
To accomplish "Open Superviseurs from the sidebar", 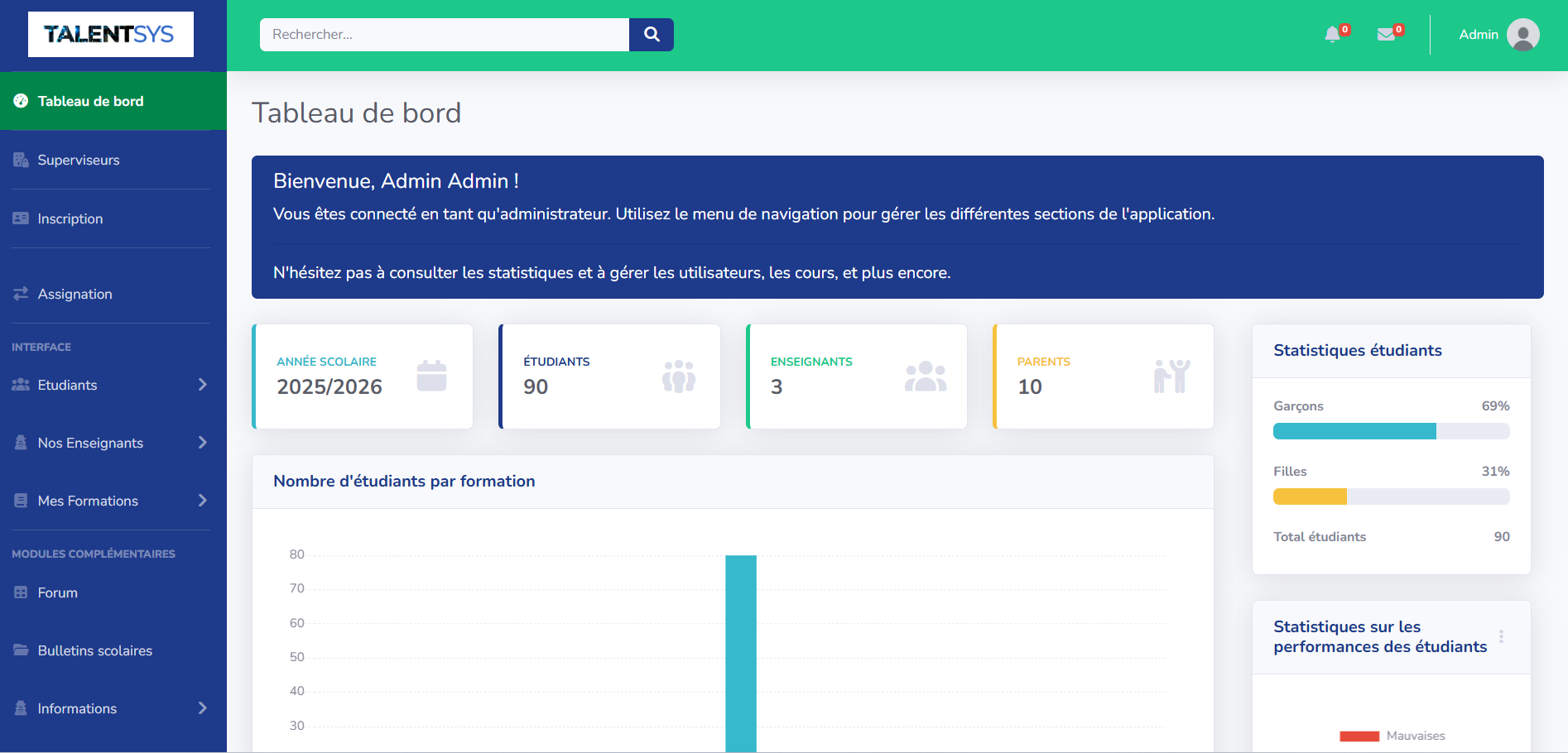I will 79,160.
